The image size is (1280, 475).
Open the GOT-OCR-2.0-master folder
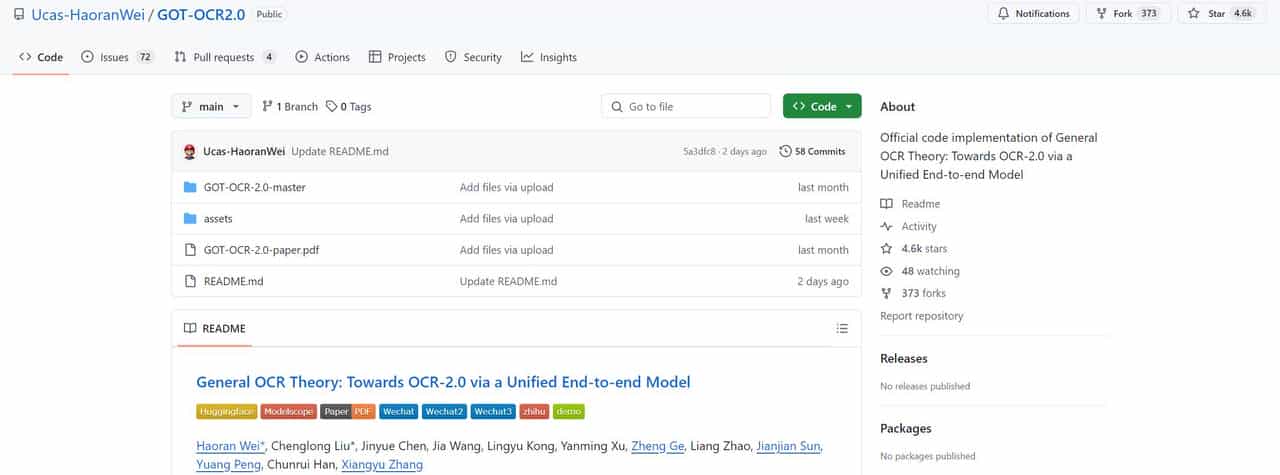[x=254, y=187]
